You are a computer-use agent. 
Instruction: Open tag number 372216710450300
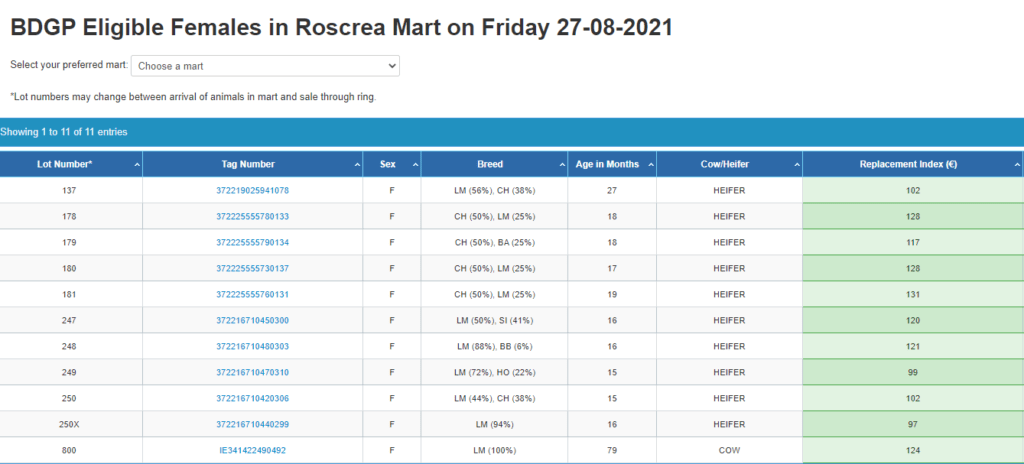(x=252, y=320)
